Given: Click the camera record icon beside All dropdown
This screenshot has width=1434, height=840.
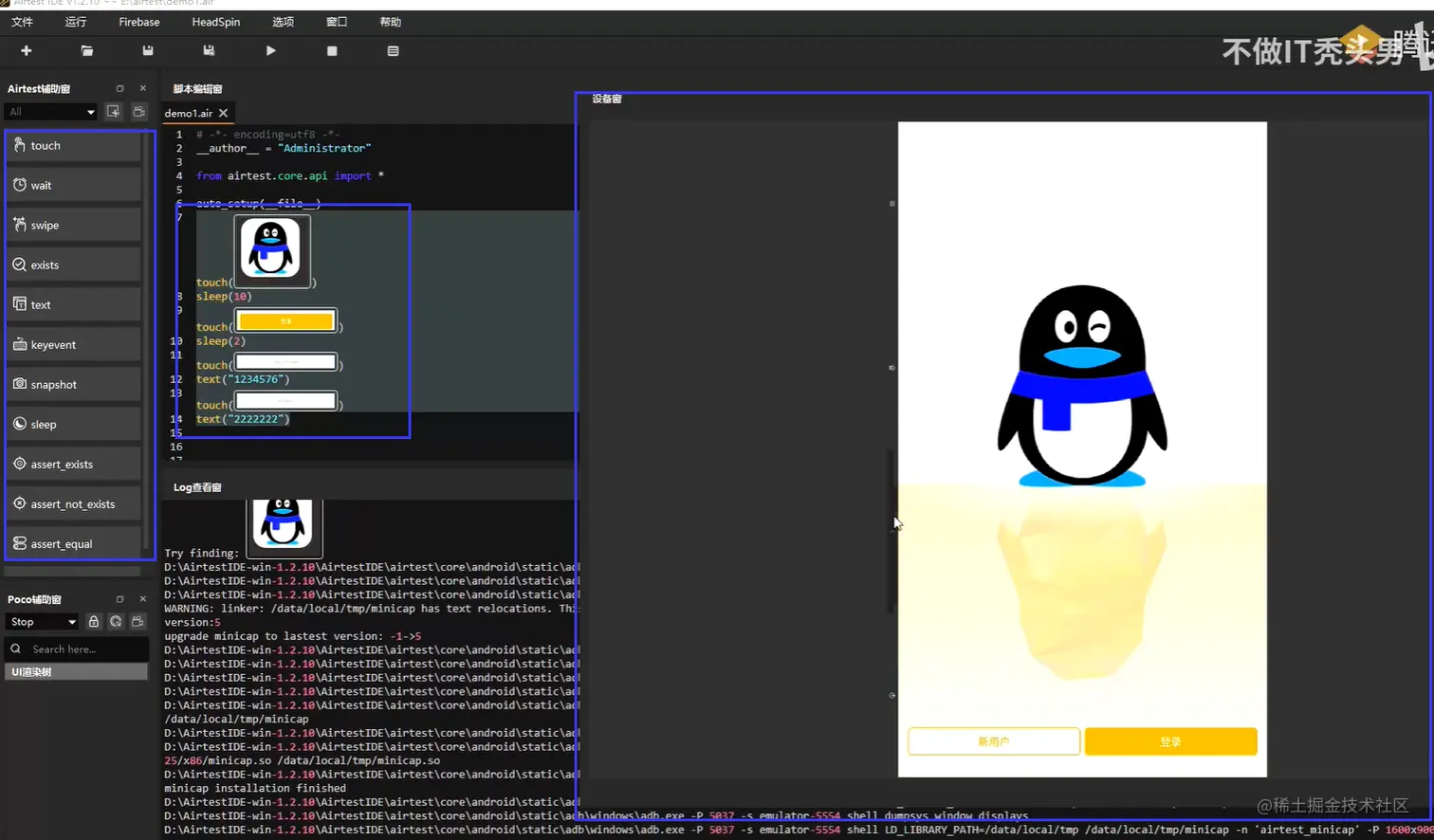Looking at the screenshot, I should coord(138,112).
